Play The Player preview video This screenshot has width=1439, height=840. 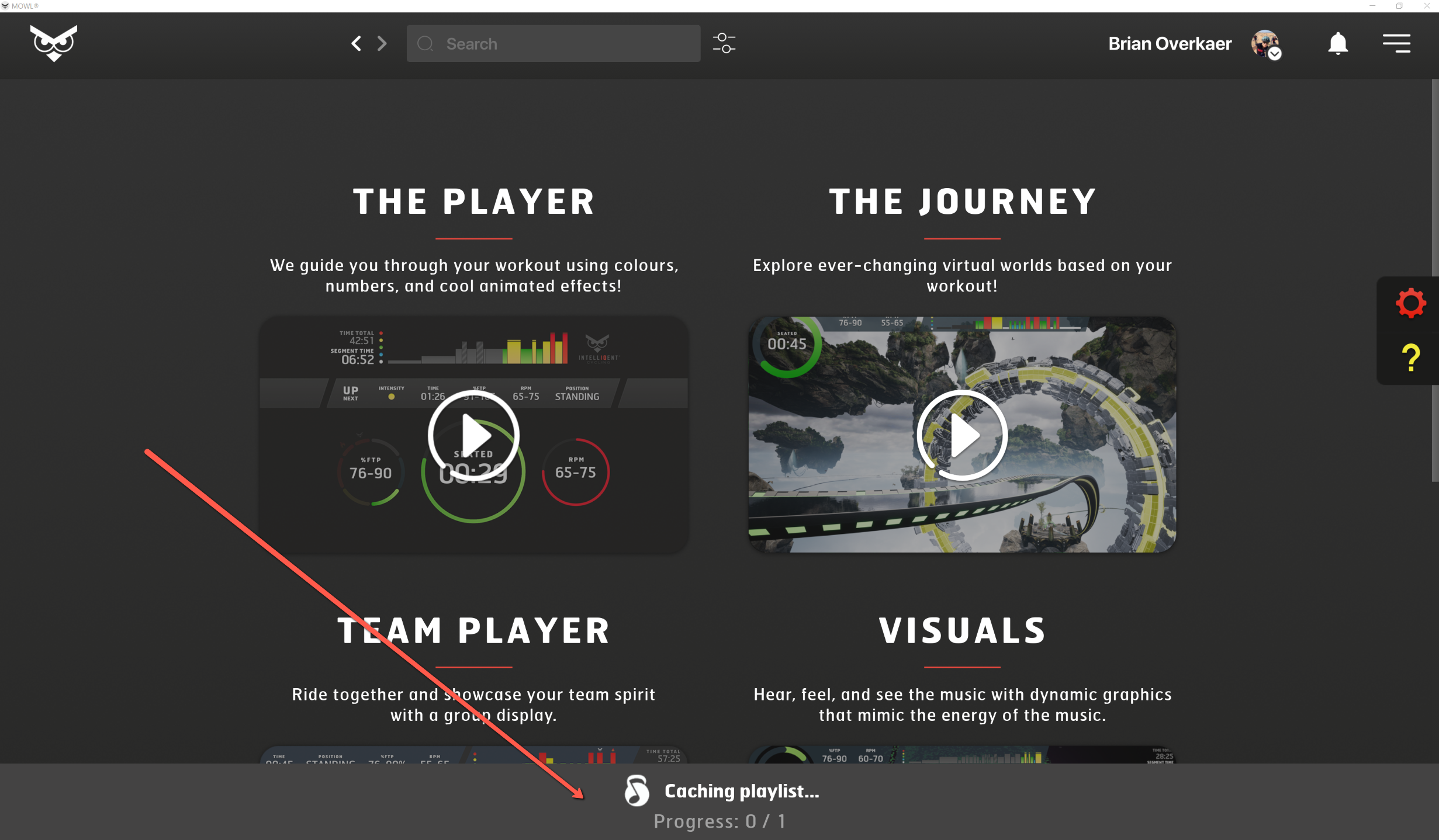[x=473, y=435]
